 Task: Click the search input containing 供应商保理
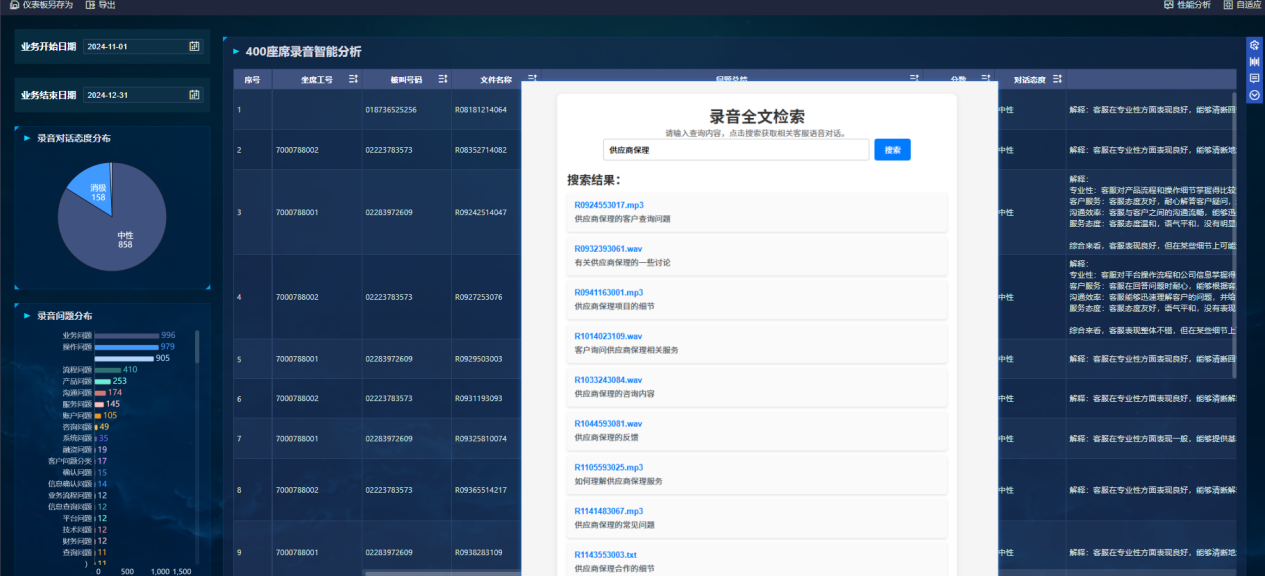coord(735,150)
